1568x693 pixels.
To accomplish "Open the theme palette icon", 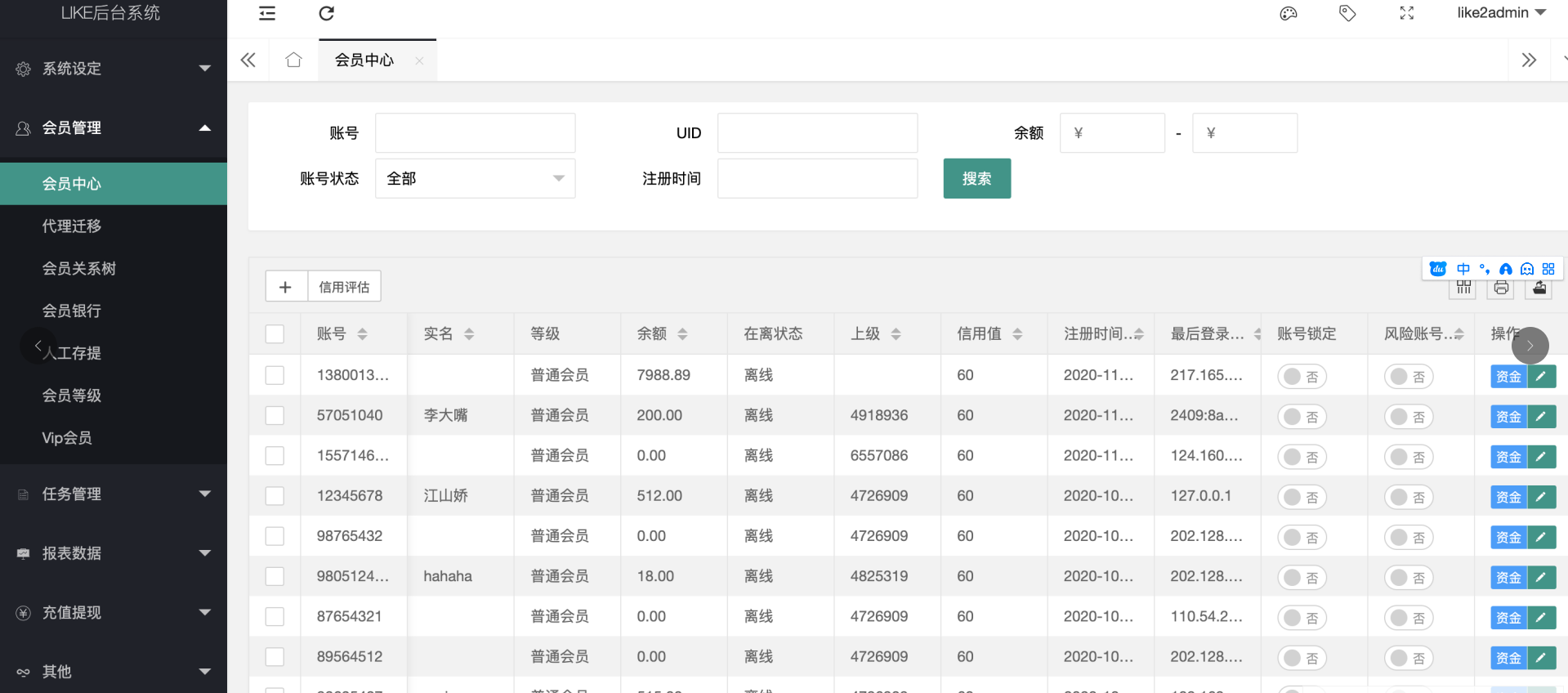I will 1289,13.
